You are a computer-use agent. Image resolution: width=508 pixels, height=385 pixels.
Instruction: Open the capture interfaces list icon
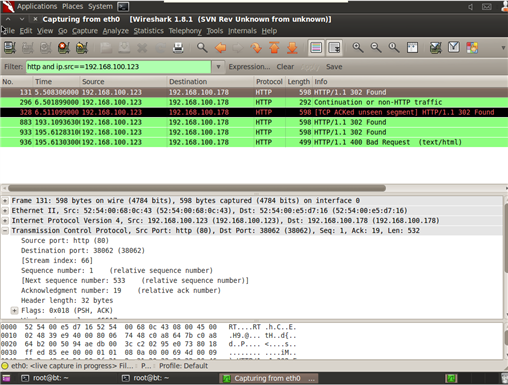coord(10,48)
